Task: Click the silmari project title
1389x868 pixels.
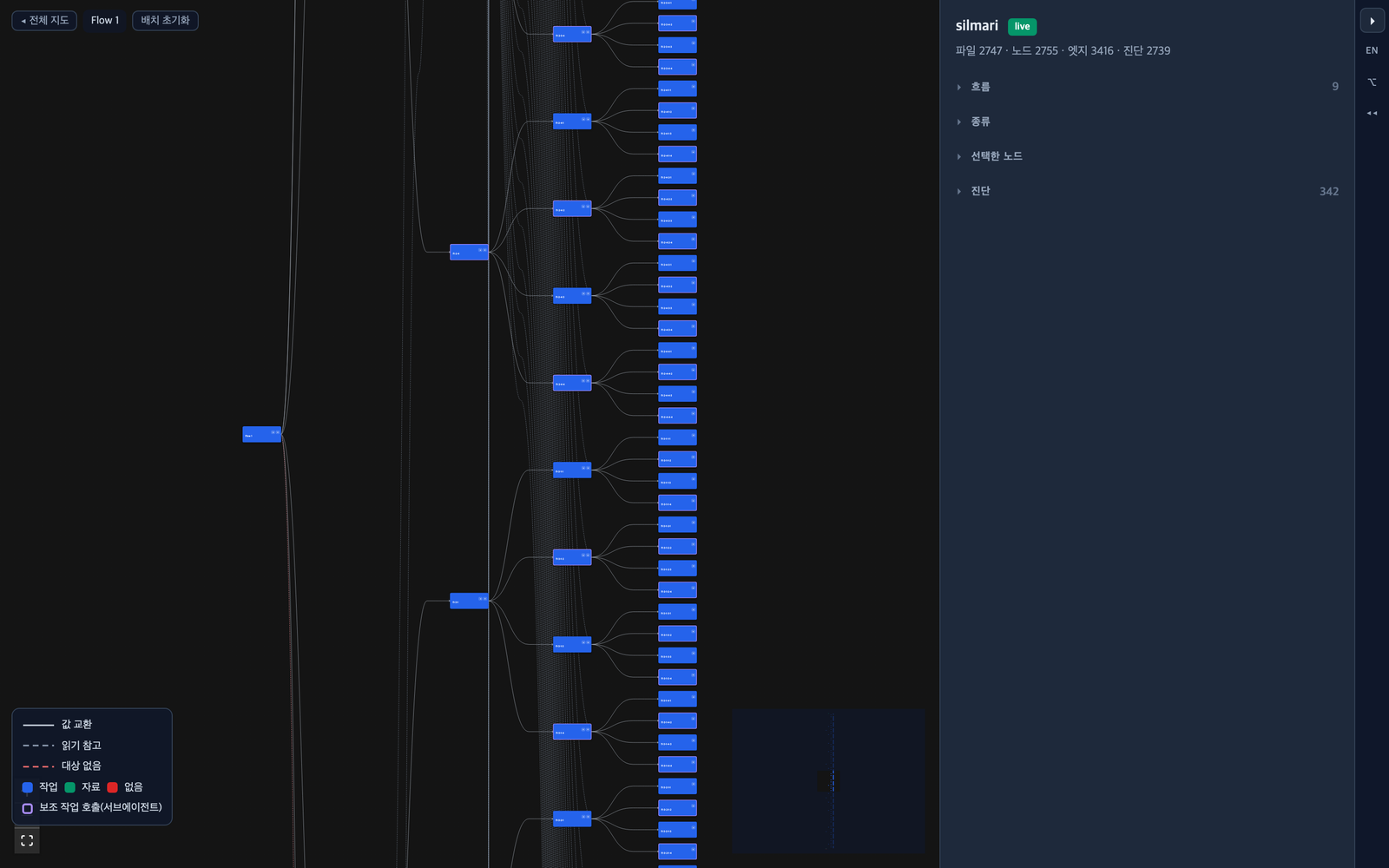Action: [x=977, y=26]
